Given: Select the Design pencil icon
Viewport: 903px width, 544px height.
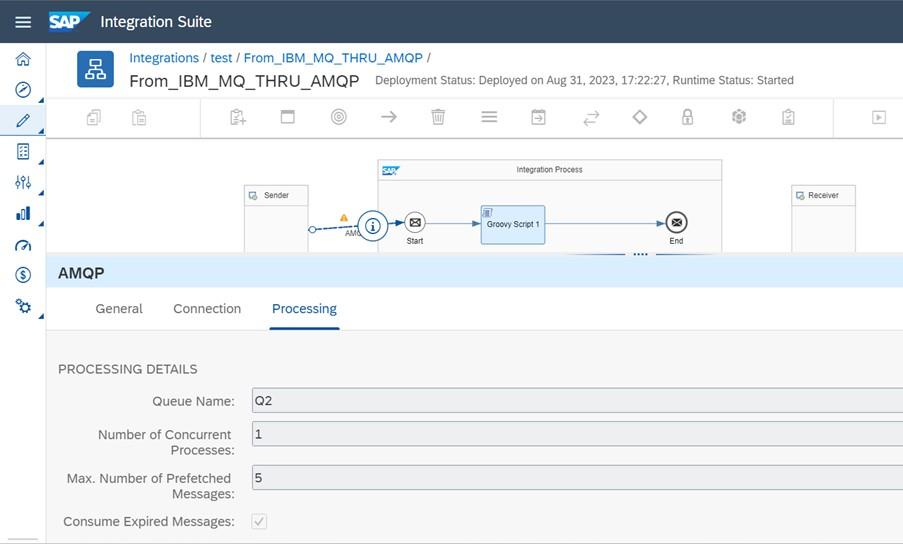Looking at the screenshot, I should point(23,120).
